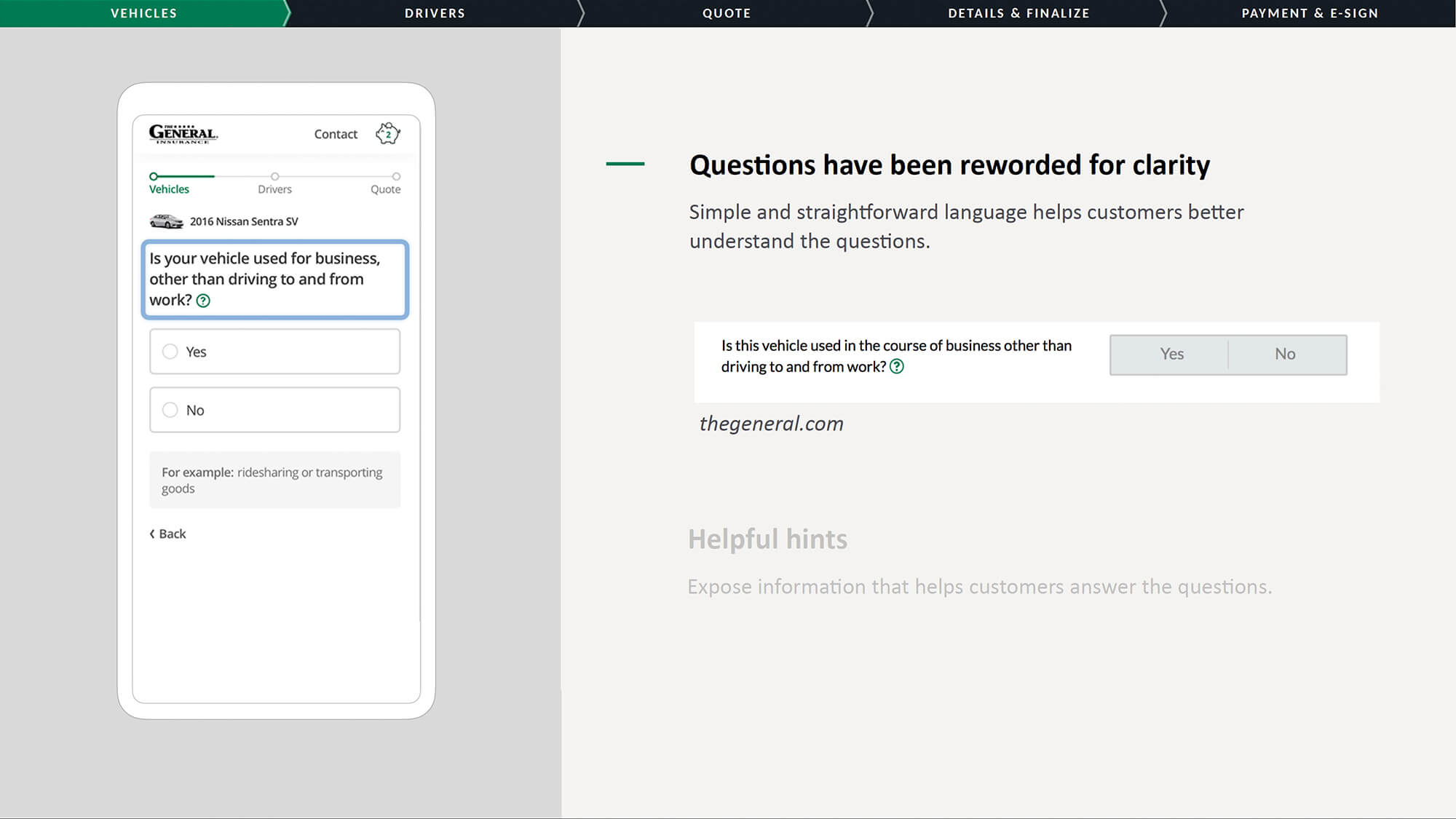
Task: Click the Contact link
Action: point(336,134)
